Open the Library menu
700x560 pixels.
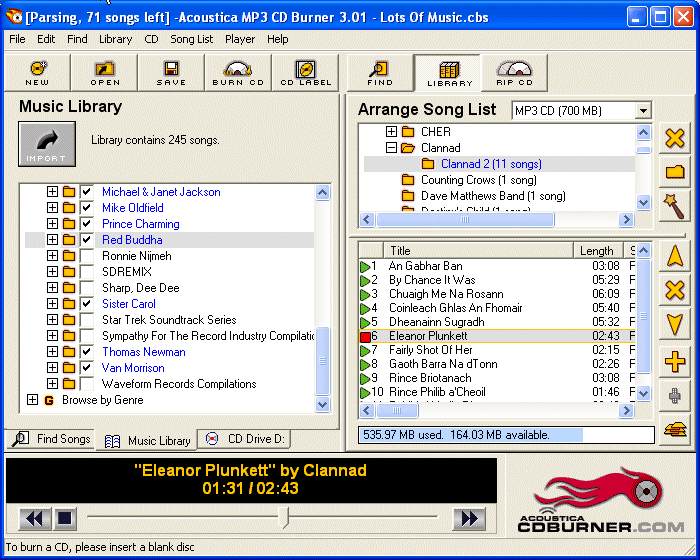coord(116,39)
